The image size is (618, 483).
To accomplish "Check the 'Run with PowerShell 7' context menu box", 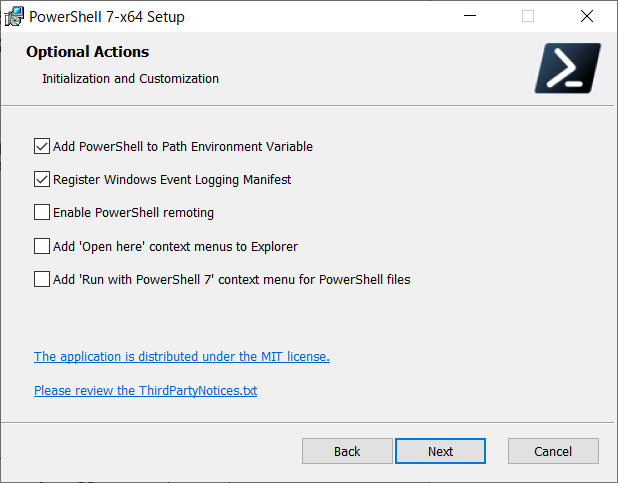I will [42, 279].
